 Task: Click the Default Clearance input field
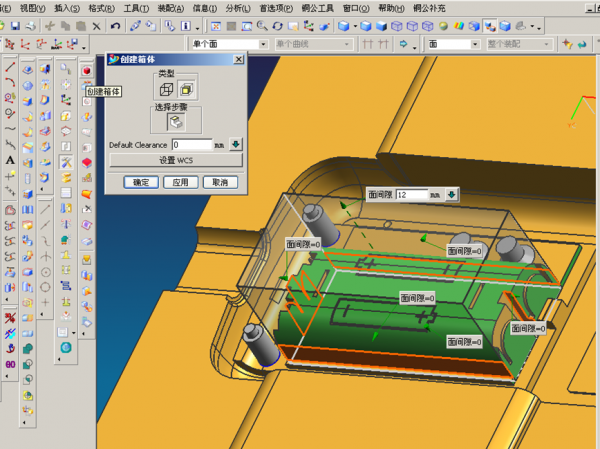pyautogui.click(x=192, y=145)
